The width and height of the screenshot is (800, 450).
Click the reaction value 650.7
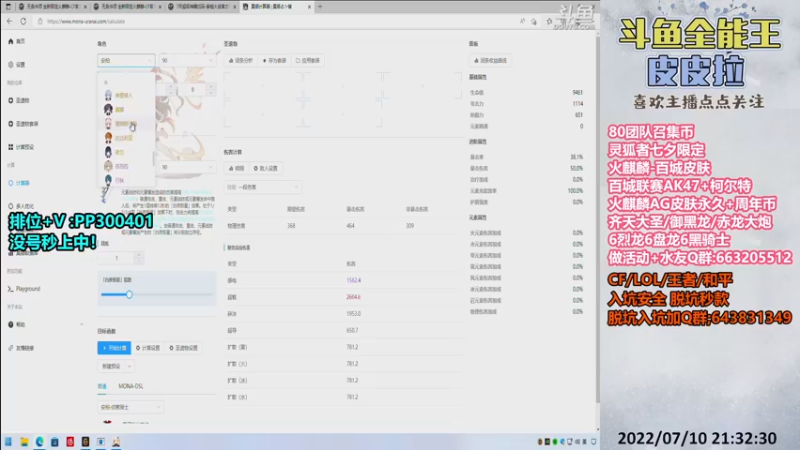pyautogui.click(x=353, y=331)
